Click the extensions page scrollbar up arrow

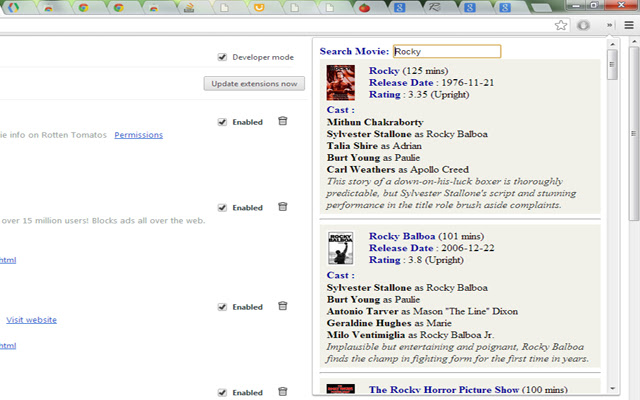(x=634, y=42)
